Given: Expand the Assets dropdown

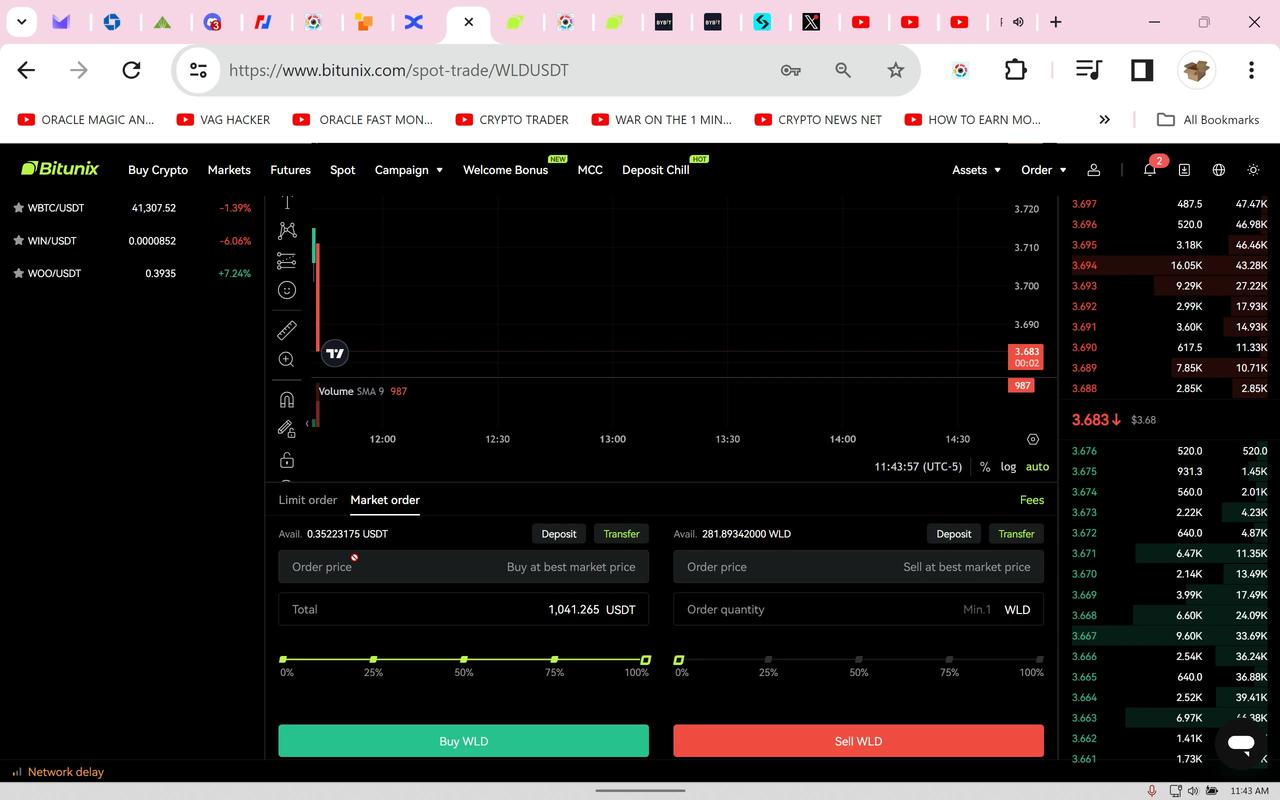Looking at the screenshot, I should [976, 170].
